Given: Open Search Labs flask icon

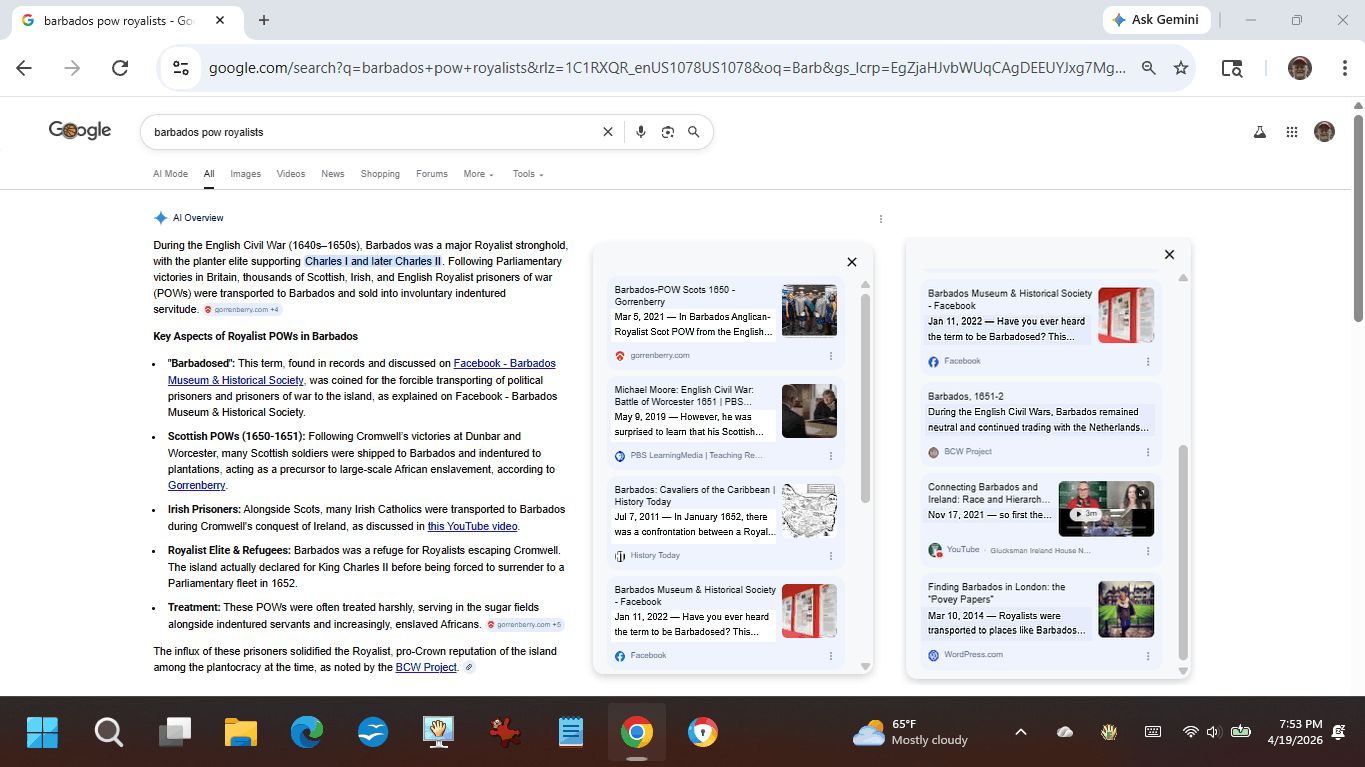Looking at the screenshot, I should point(1260,132).
